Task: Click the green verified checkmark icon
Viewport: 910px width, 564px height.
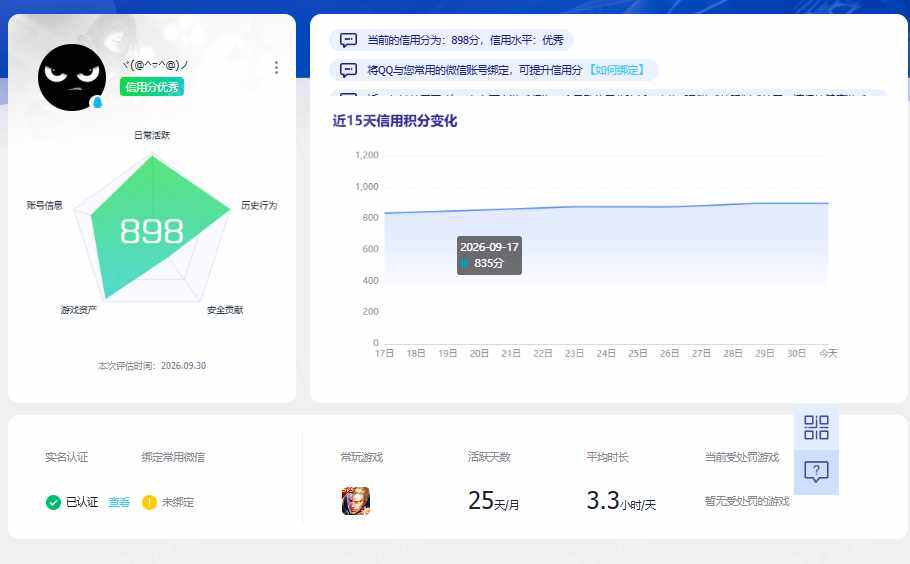Action: pyautogui.click(x=53, y=502)
